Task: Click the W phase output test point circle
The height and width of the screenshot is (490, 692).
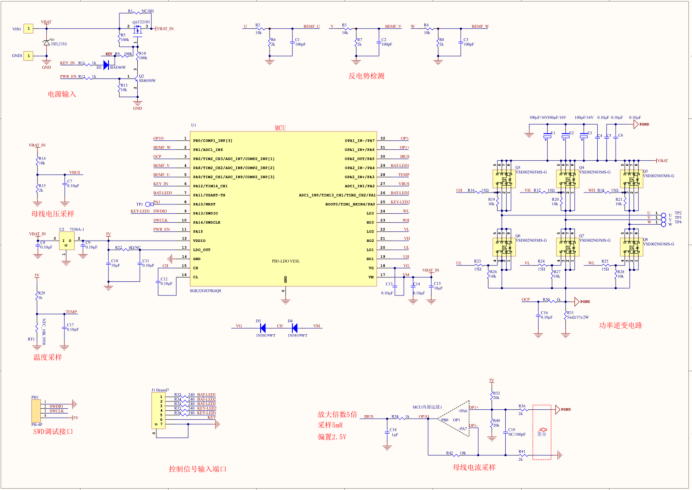Action: 663,224
